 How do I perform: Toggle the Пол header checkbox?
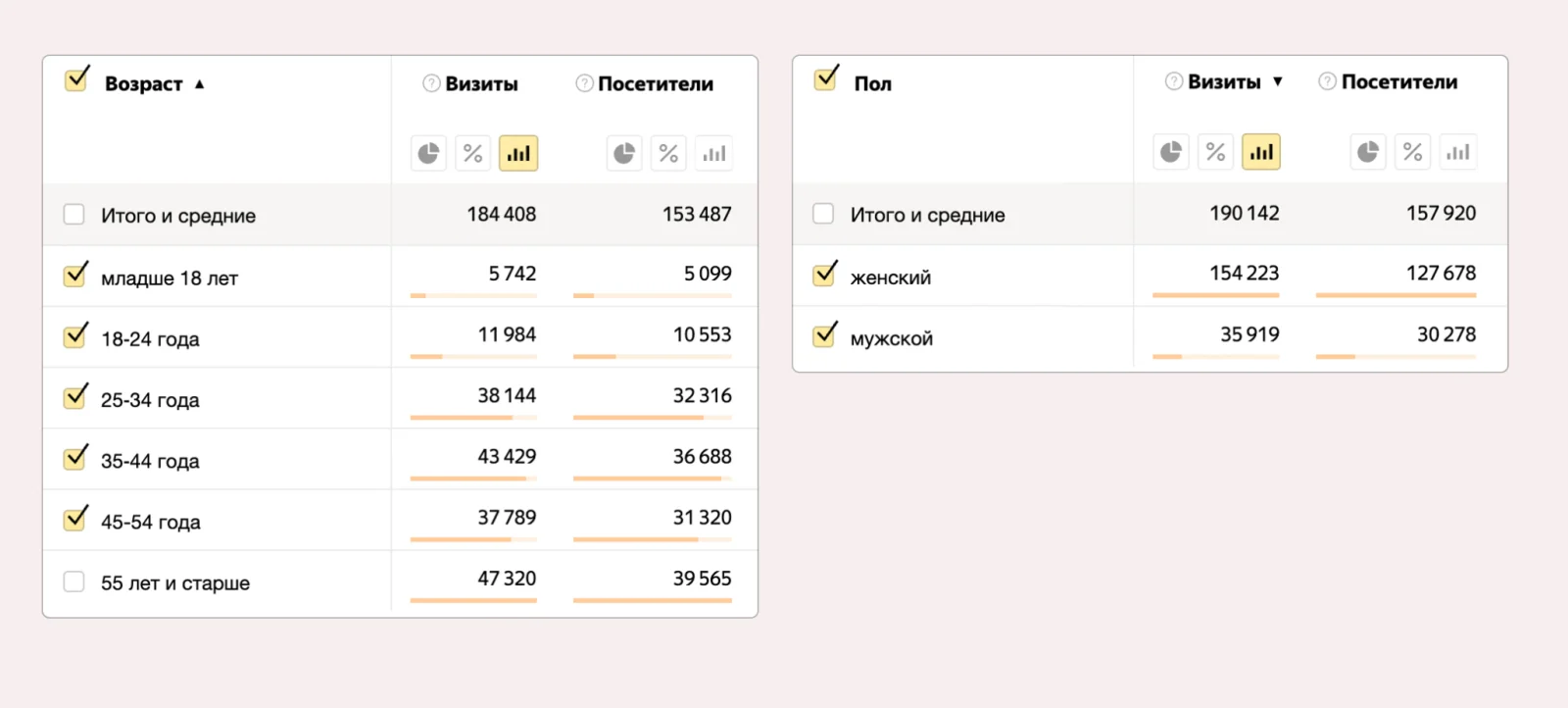pos(826,77)
